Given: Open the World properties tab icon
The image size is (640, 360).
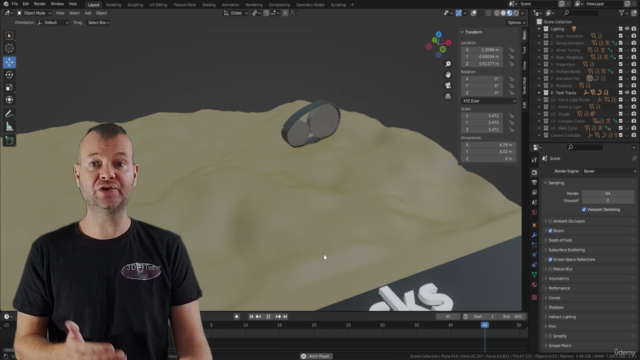Looking at the screenshot, I should pos(534,213).
